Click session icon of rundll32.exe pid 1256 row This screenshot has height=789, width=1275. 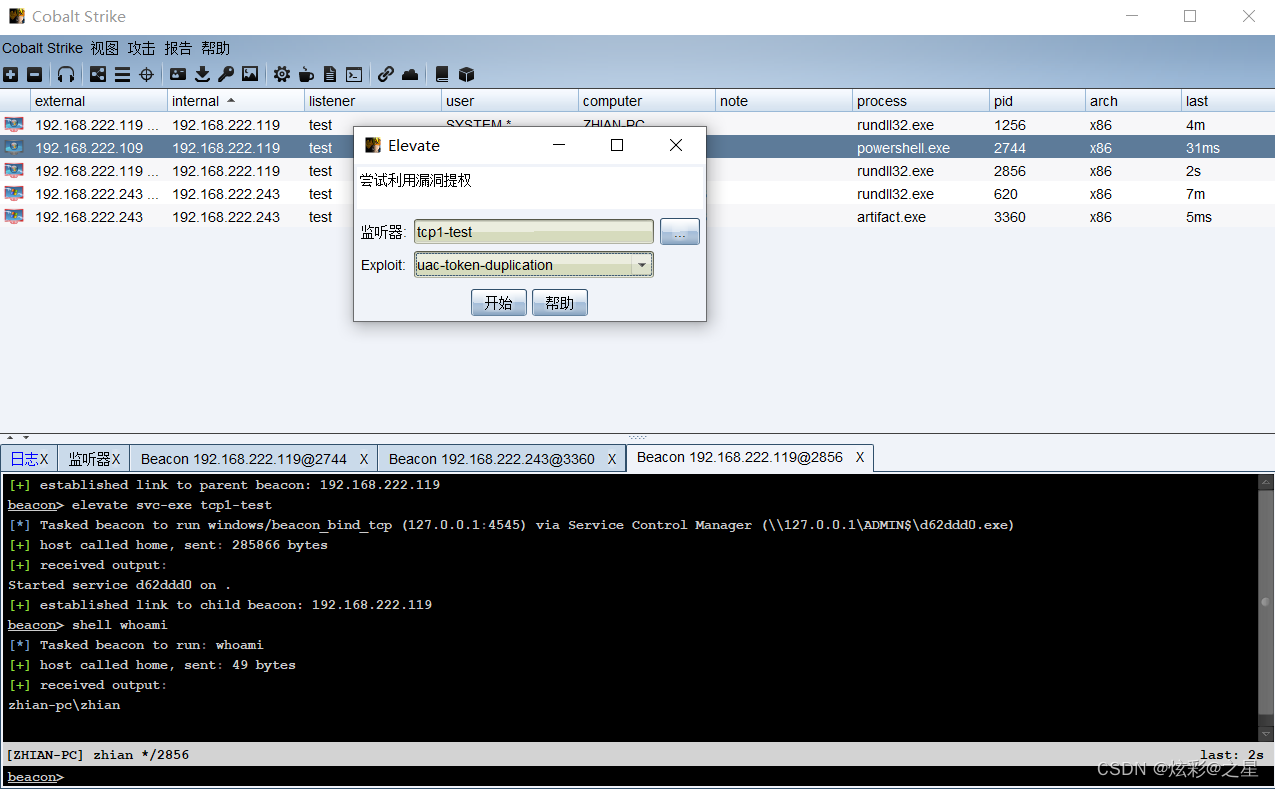point(14,125)
